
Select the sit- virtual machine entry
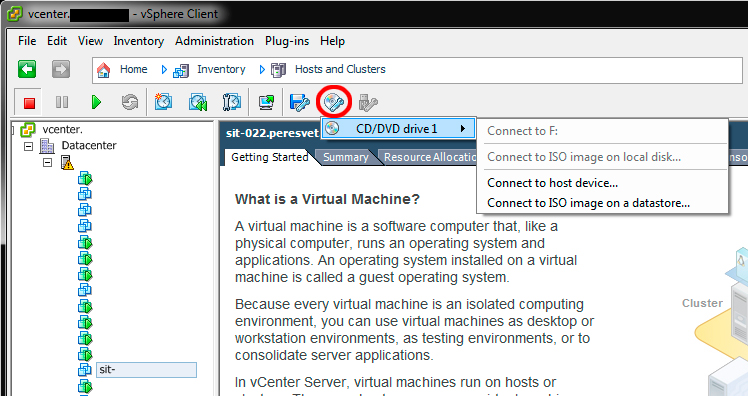pyautogui.click(x=146, y=370)
